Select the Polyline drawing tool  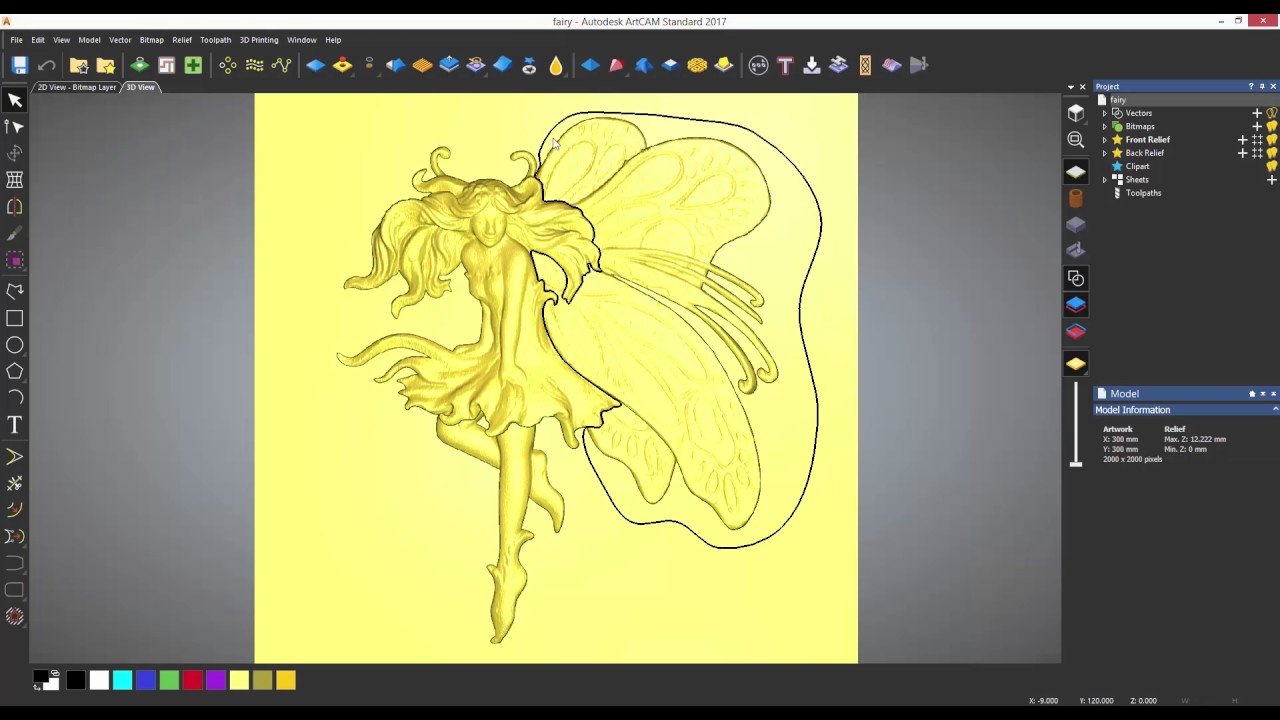15,291
